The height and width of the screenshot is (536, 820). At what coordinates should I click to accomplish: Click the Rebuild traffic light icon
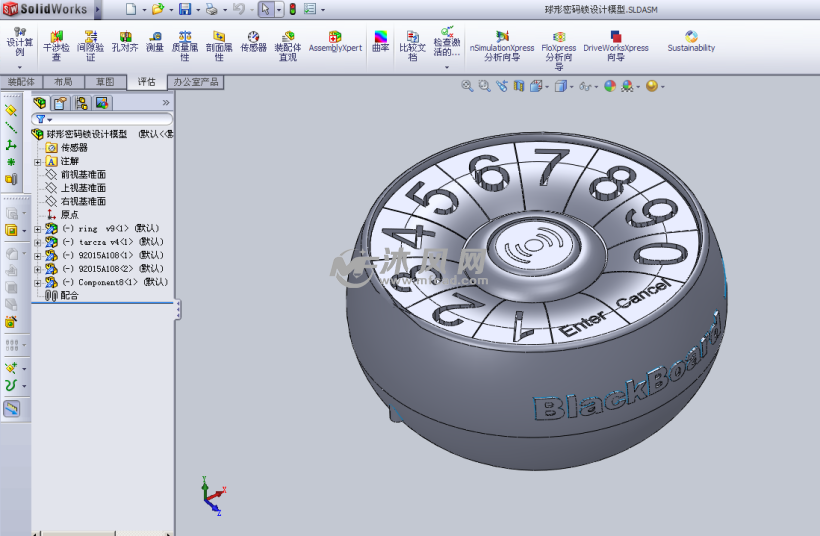(293, 9)
